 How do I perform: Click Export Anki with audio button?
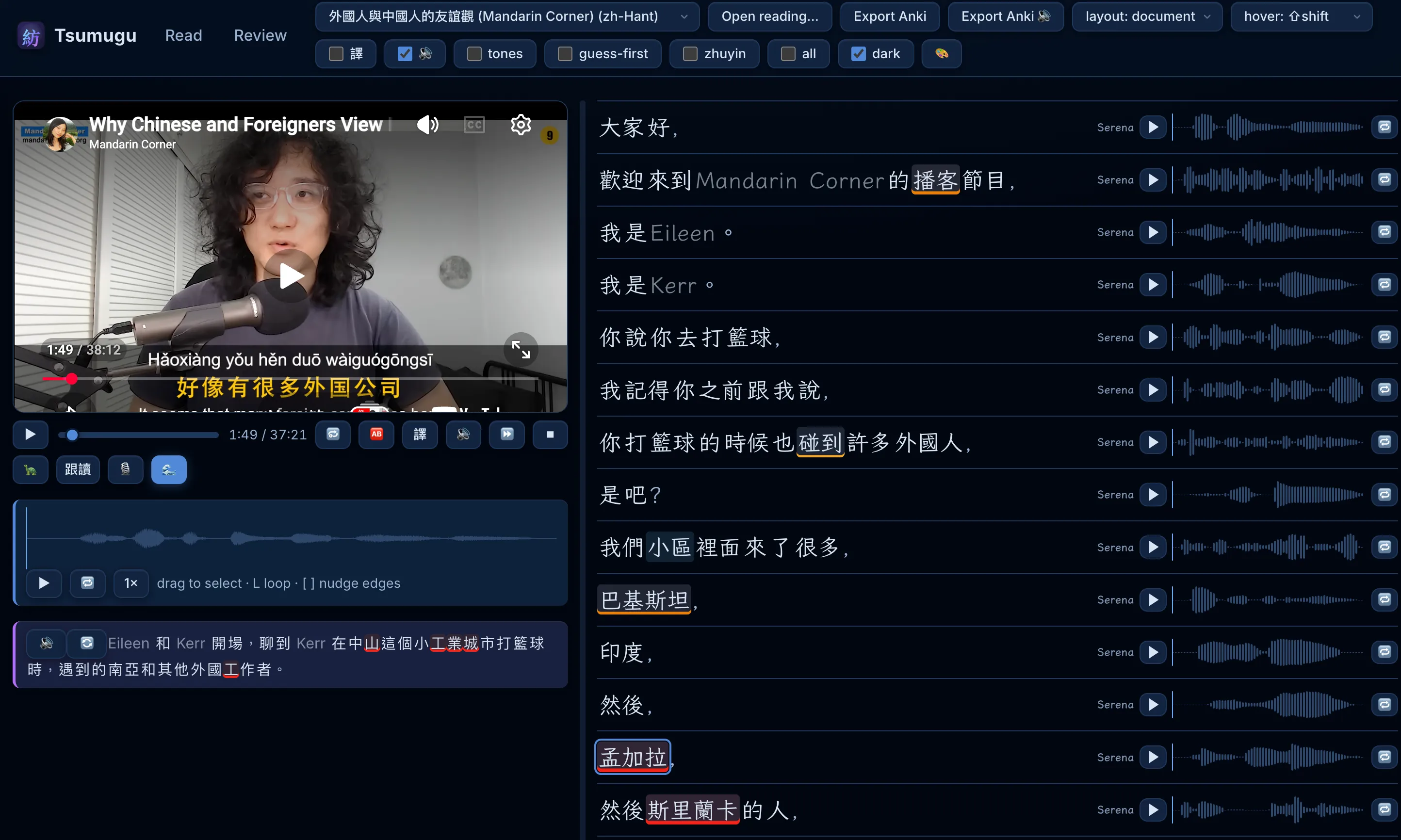tap(1005, 16)
